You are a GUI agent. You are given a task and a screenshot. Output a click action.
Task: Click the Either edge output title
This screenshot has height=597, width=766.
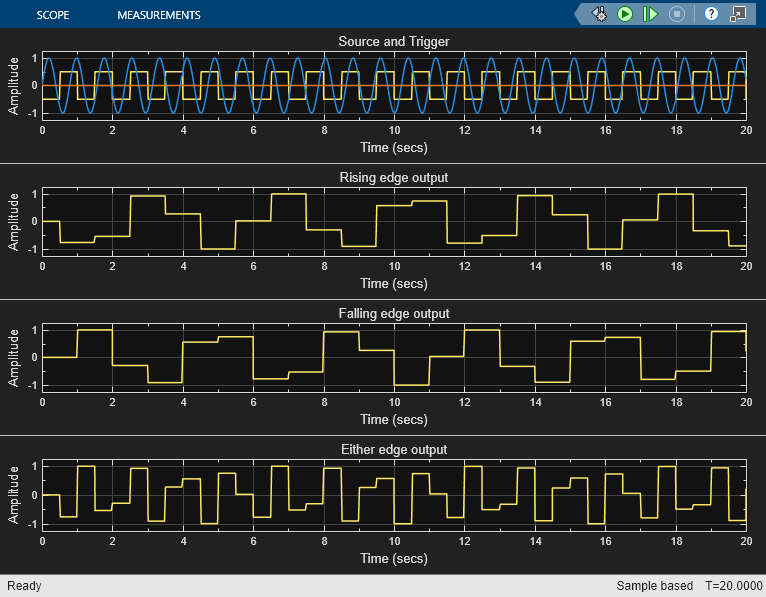[394, 449]
